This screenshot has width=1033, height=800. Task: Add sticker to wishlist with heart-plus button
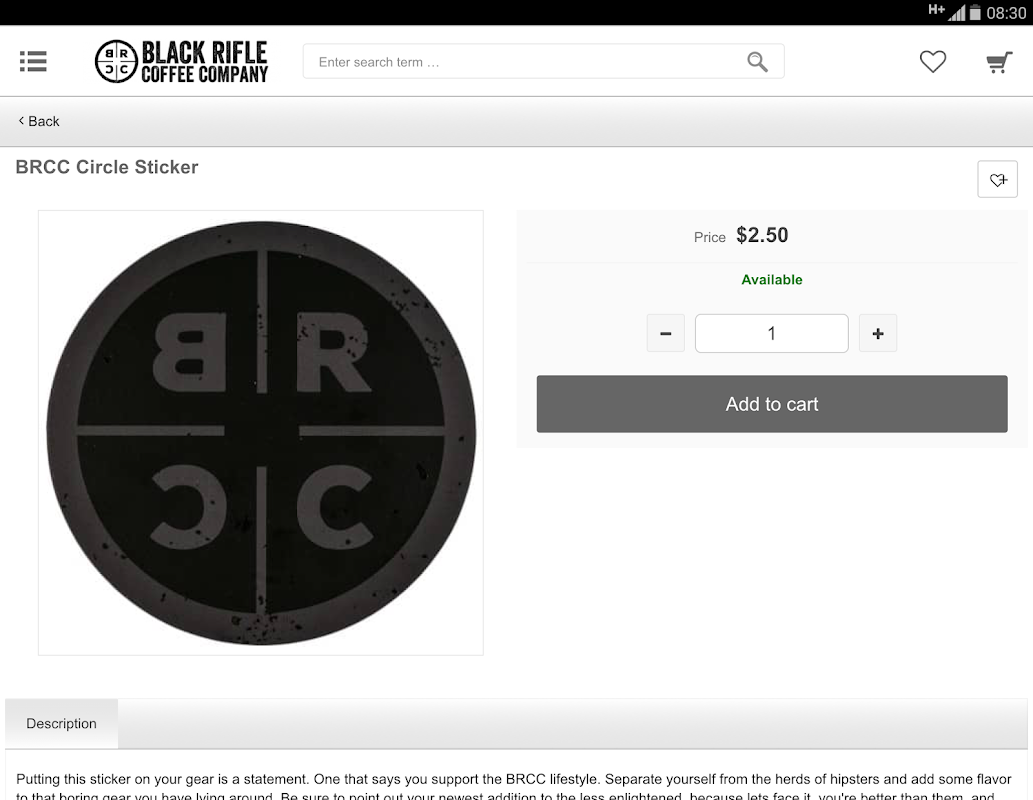point(997,179)
